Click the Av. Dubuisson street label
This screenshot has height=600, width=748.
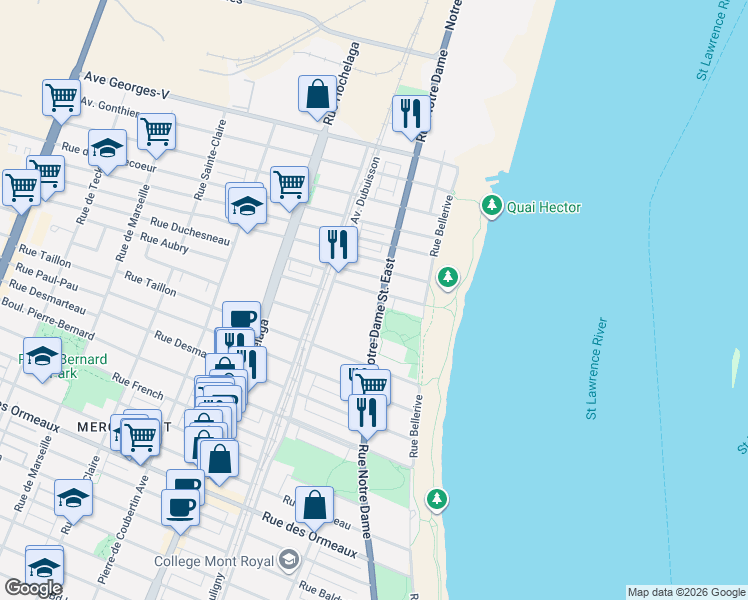tap(365, 191)
